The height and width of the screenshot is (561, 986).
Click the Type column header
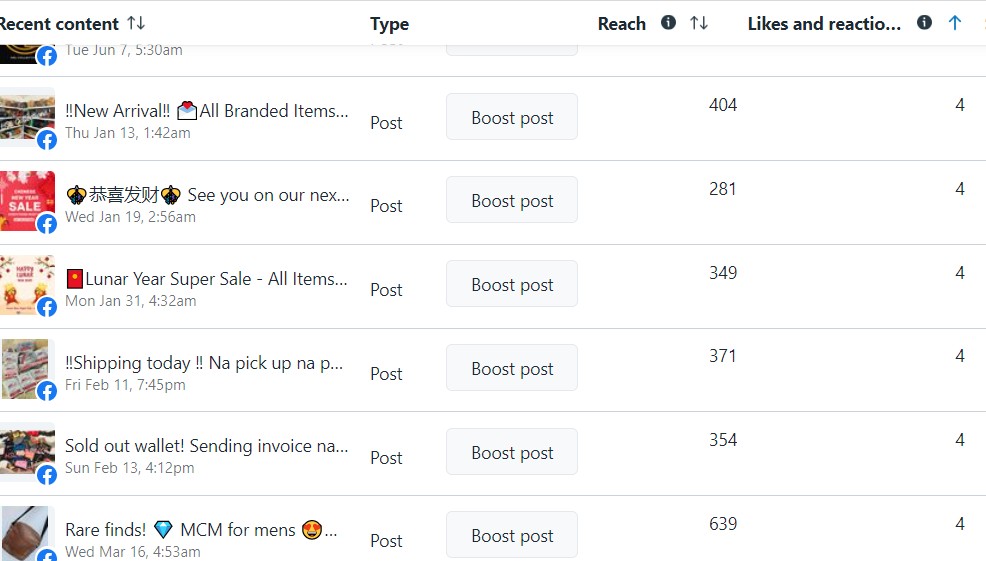[x=389, y=24]
